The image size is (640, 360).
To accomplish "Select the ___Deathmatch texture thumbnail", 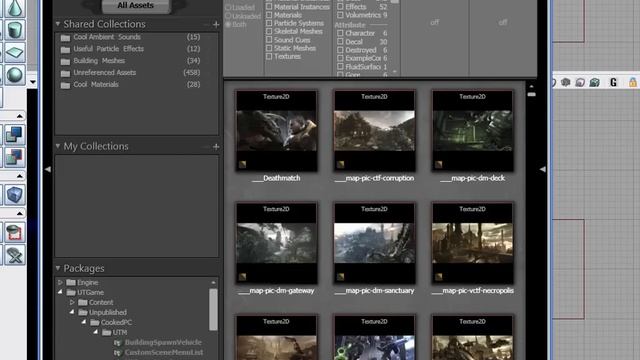I will tap(276, 131).
